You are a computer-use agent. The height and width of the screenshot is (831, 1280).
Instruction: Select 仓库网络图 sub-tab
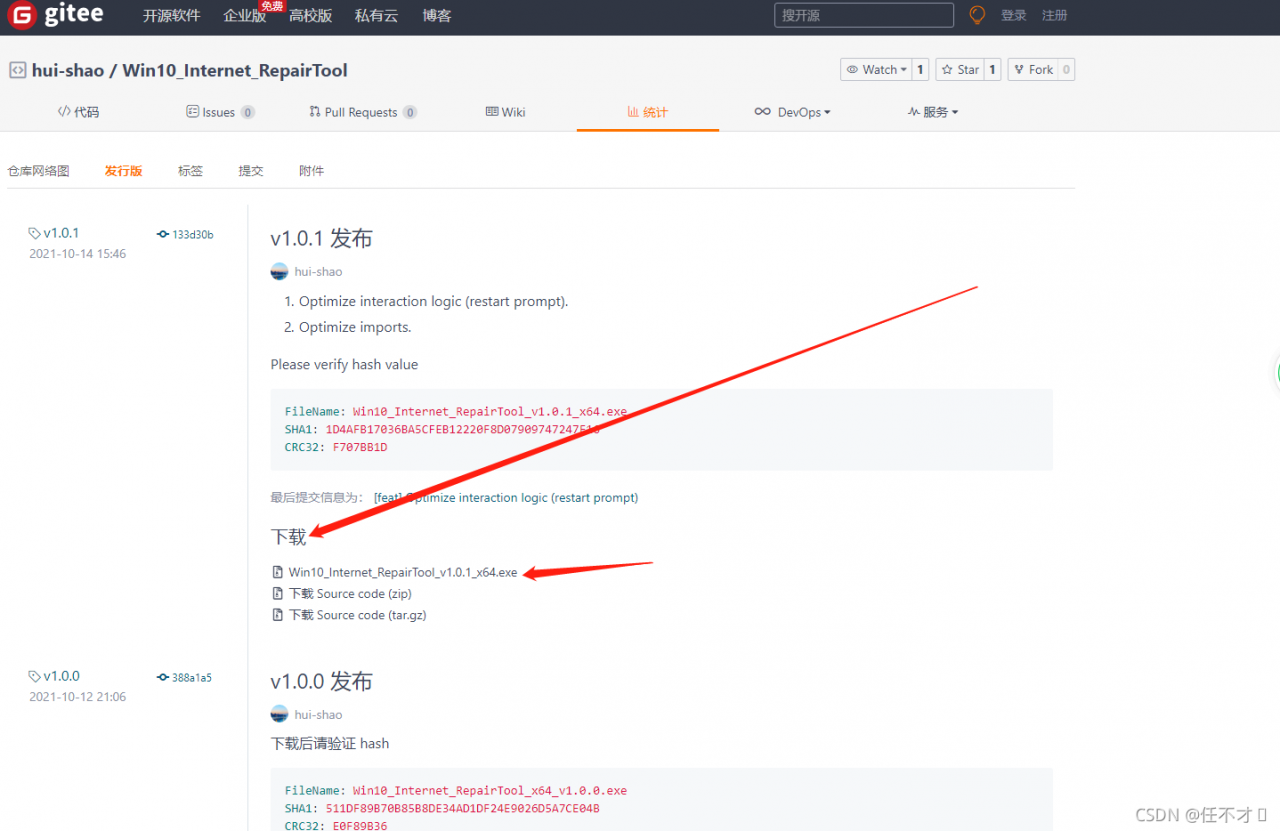click(x=39, y=171)
